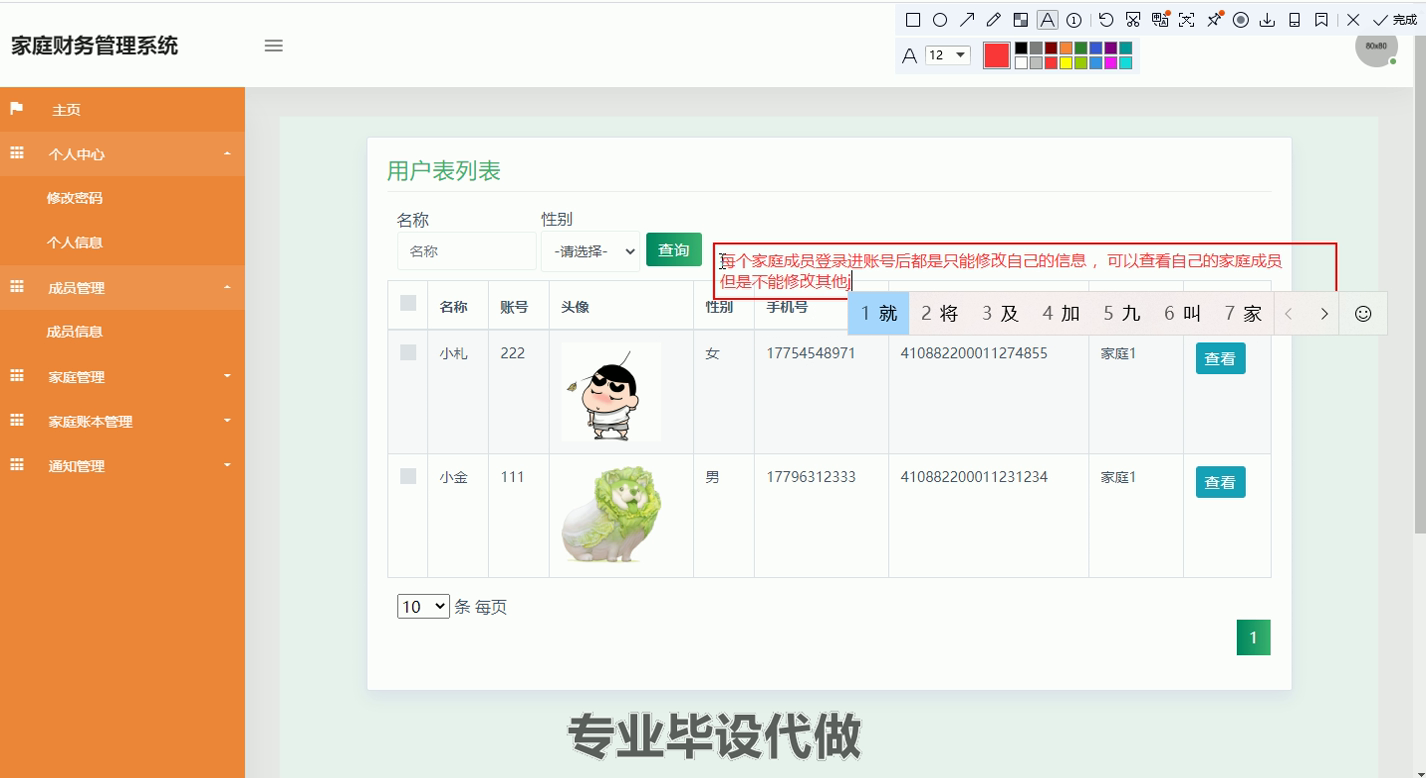Open 成员信息 in the sidebar
Viewport: 1426px width, 778px height.
click(75, 332)
